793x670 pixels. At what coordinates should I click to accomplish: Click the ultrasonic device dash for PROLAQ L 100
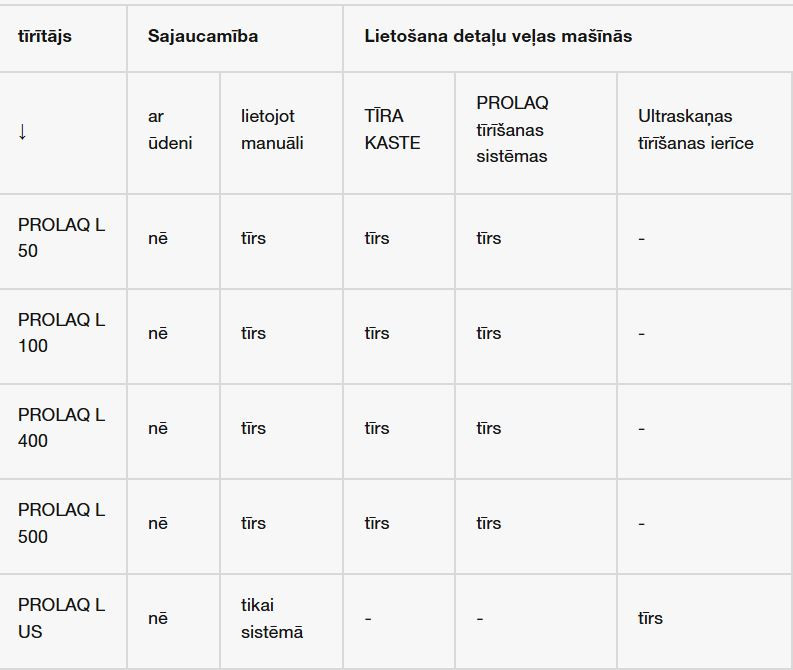[x=642, y=334]
